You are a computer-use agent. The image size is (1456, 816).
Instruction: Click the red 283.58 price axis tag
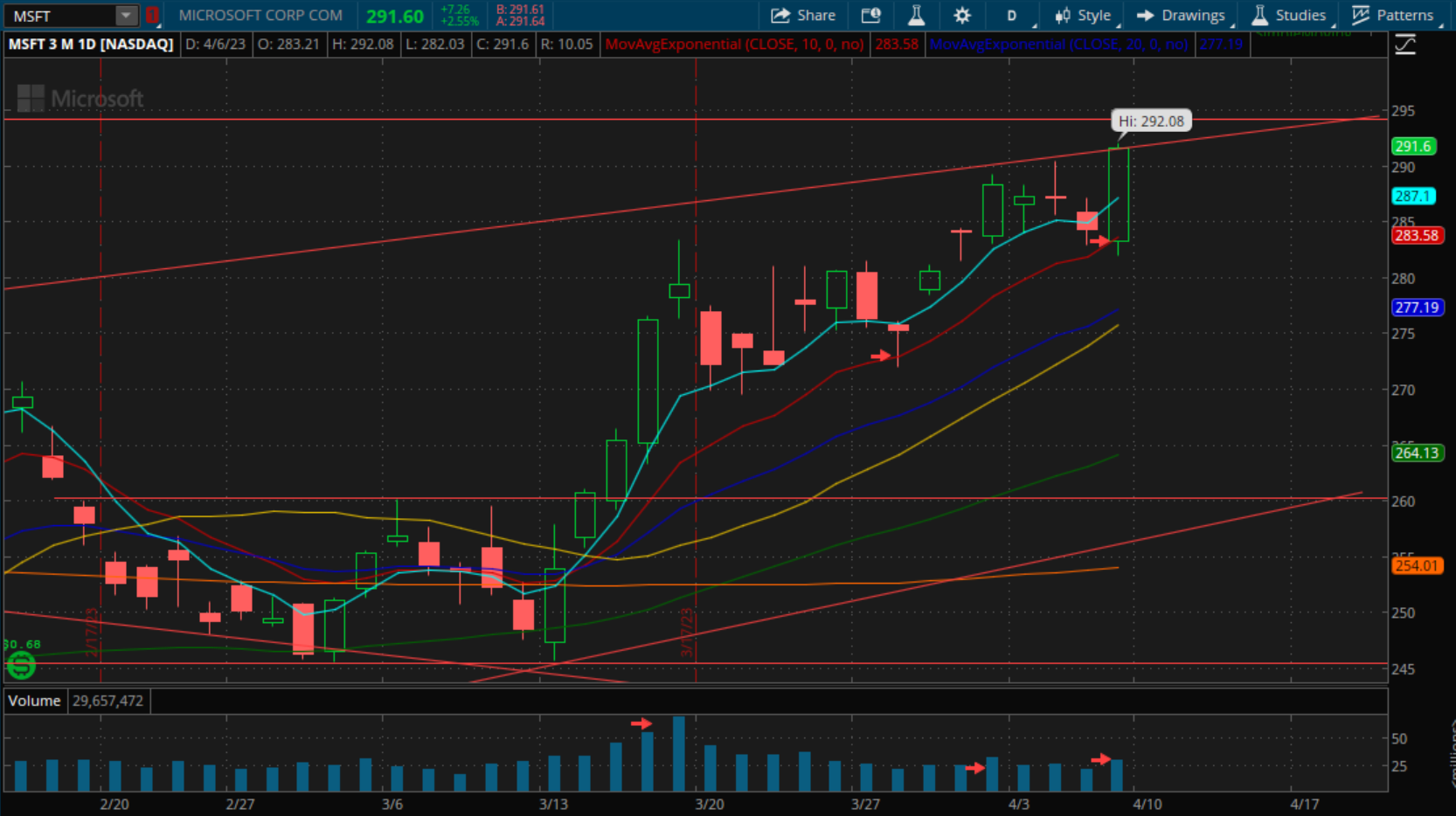tap(1416, 235)
